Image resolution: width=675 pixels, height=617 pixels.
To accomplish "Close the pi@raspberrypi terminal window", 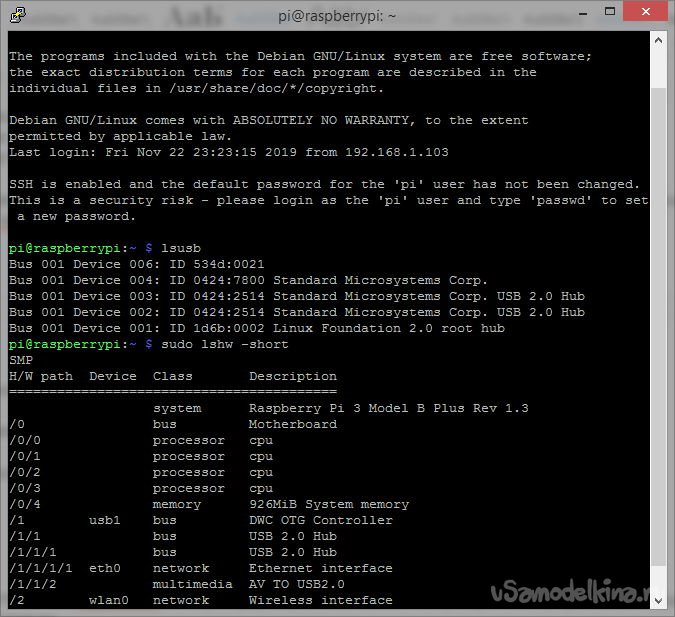I will click(x=645, y=12).
